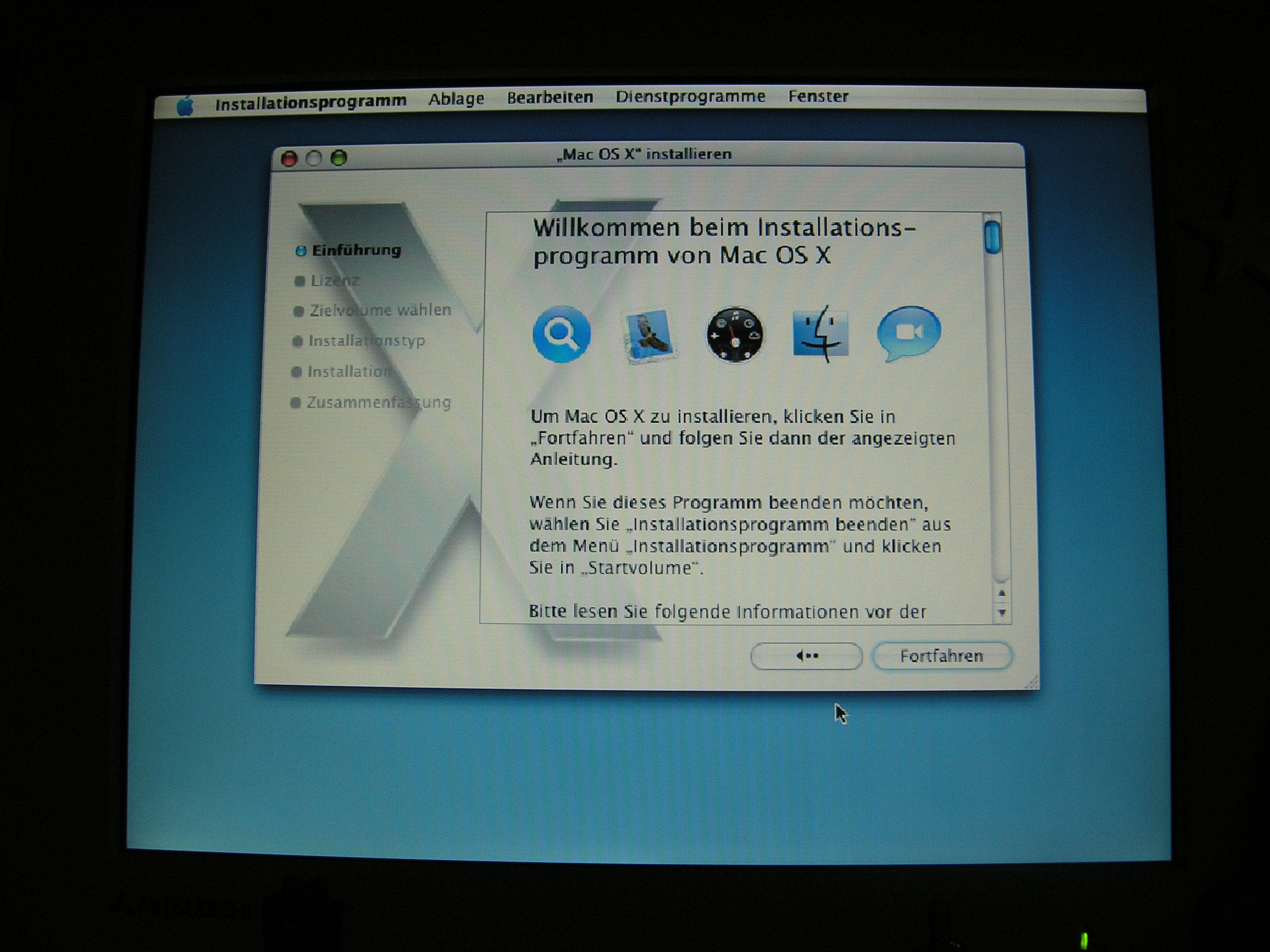1270x952 pixels.
Task: Click the scrollbar down arrow
Action: 1002,612
